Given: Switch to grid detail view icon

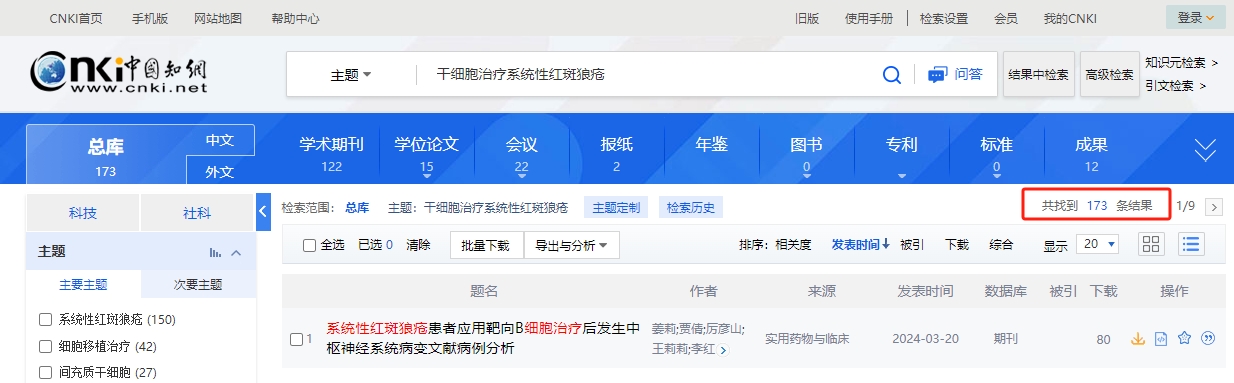Looking at the screenshot, I should click(1152, 244).
